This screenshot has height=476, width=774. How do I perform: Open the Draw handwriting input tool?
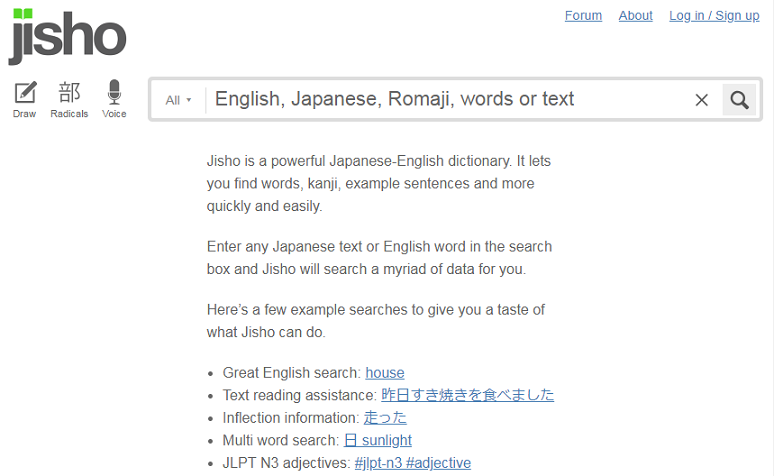pos(25,99)
